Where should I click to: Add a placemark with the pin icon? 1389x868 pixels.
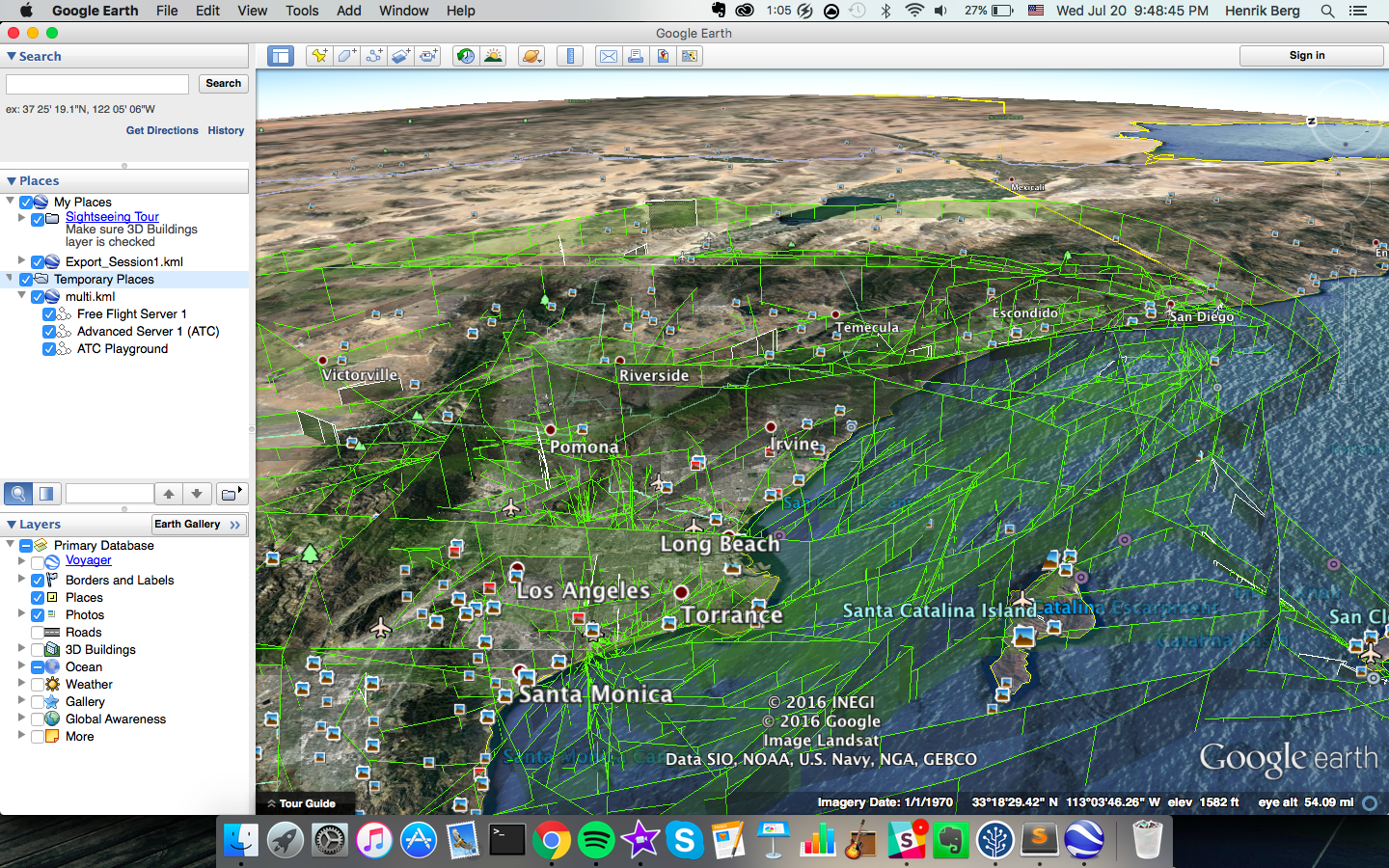(x=318, y=56)
